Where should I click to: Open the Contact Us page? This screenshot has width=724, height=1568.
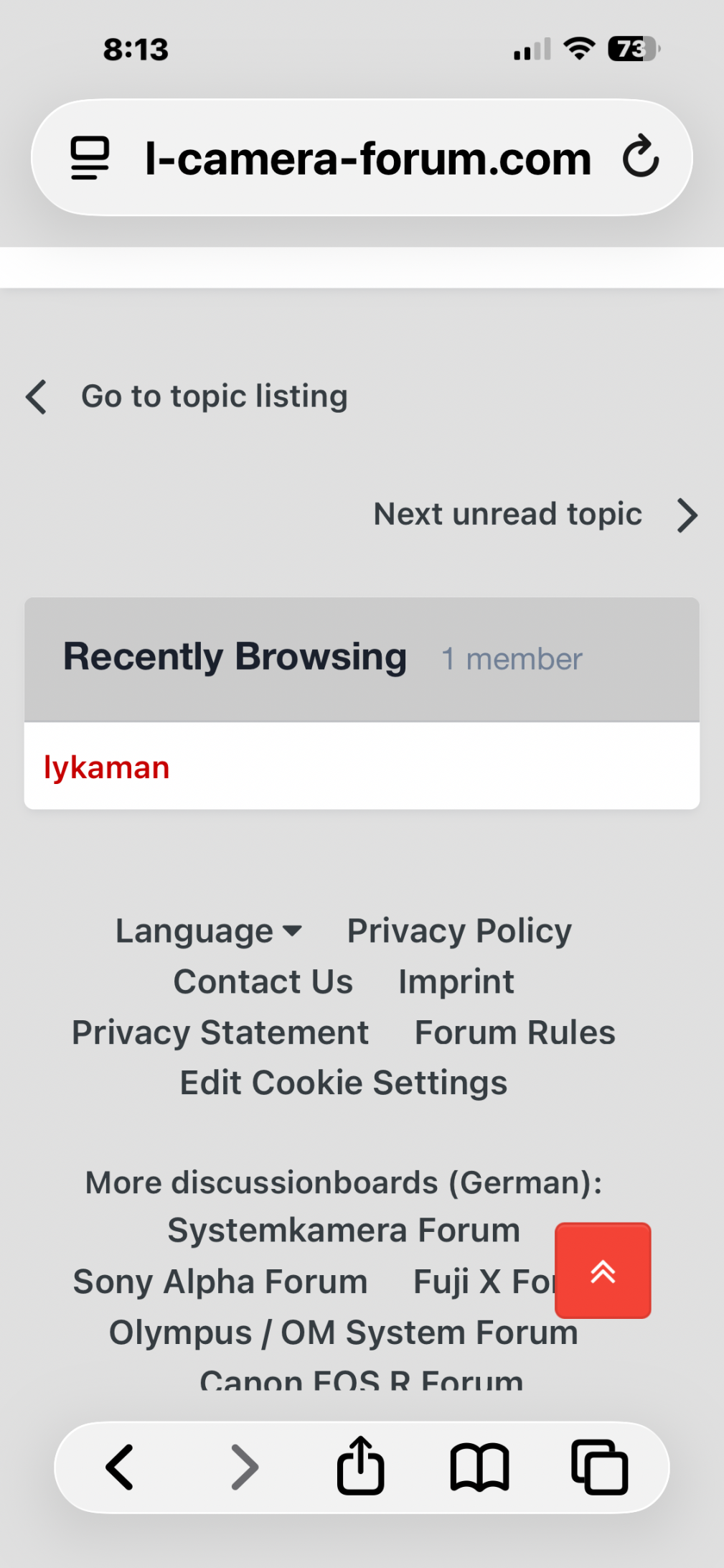pos(263,981)
